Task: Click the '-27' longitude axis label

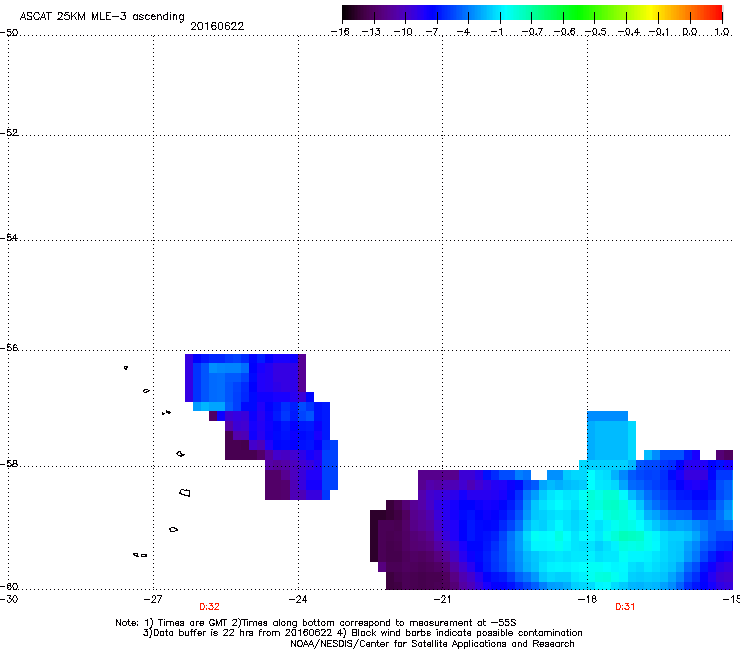Action: (153, 599)
